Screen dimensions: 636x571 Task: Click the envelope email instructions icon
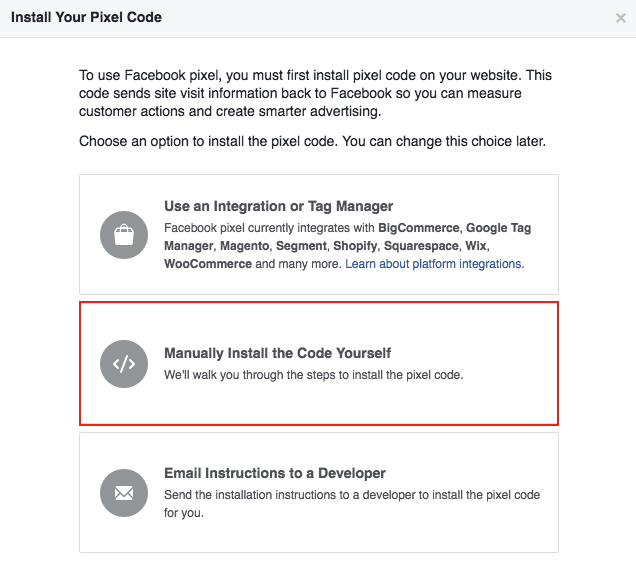point(124,492)
